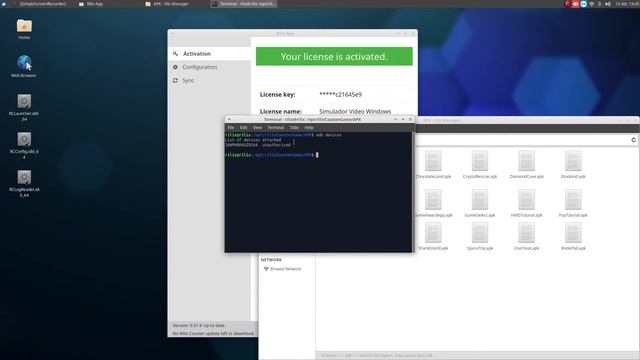
Task: Click the File Manager status bar text
Action: [x=376, y=356]
